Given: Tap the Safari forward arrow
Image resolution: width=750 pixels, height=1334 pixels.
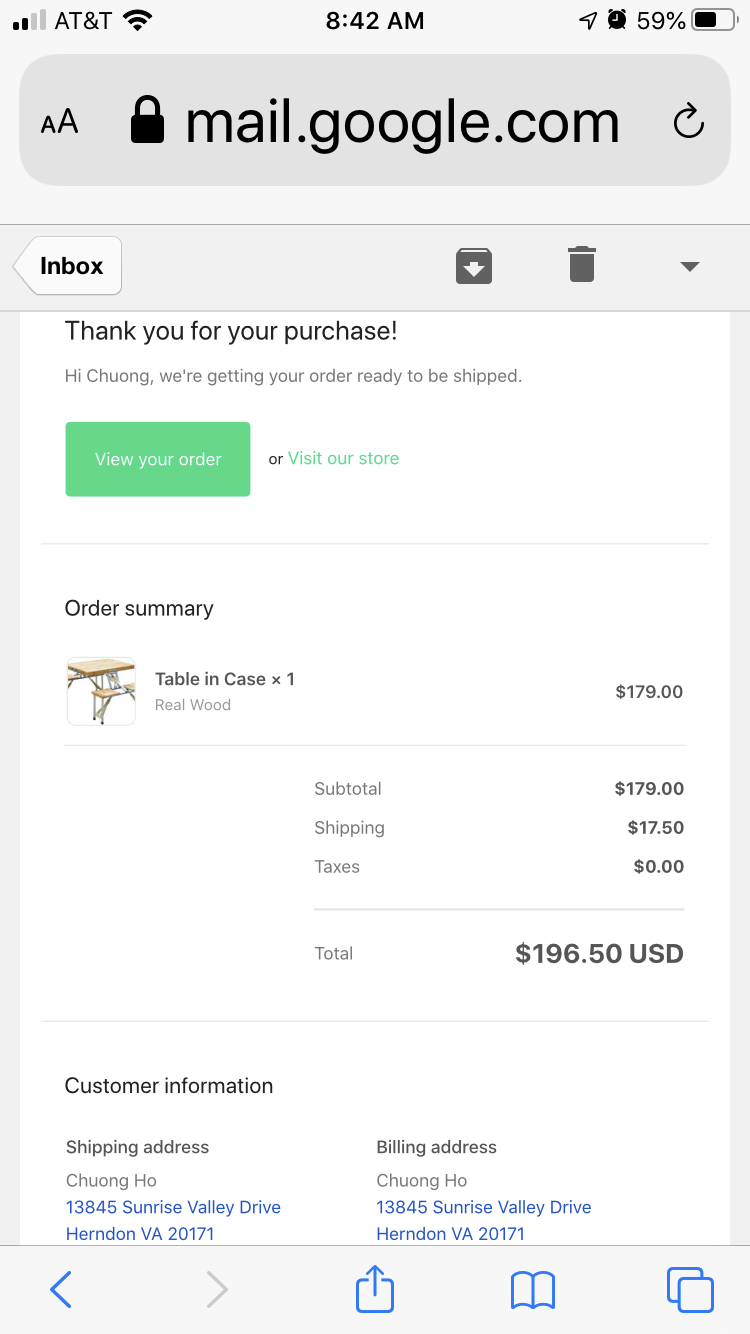Looking at the screenshot, I should coord(216,1289).
